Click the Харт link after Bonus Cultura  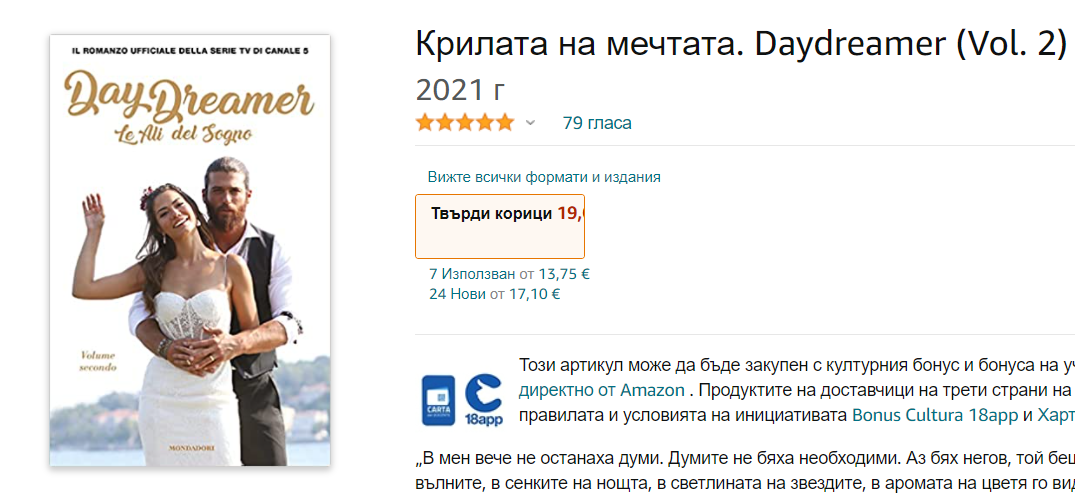pos(1056,415)
